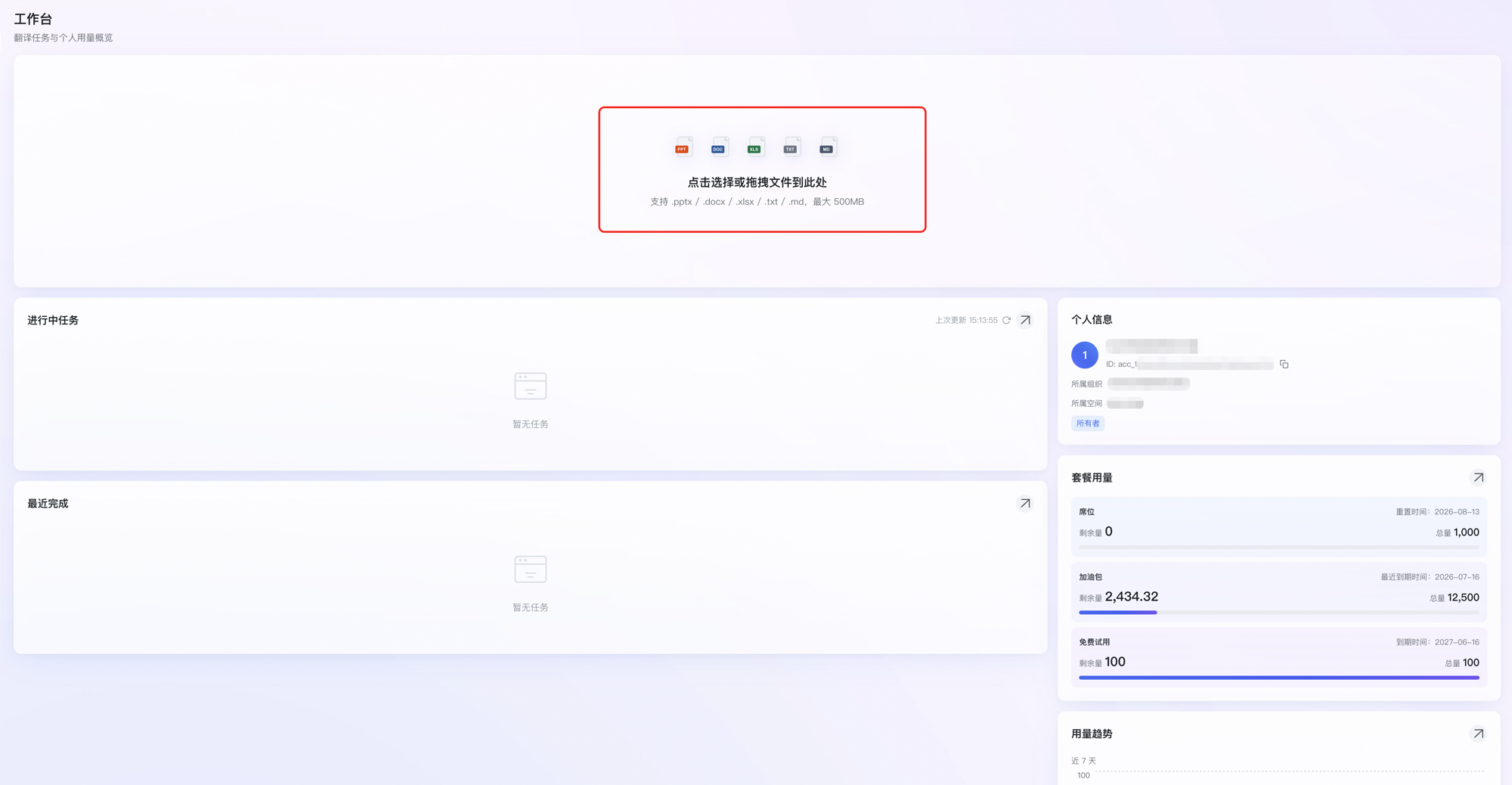Click the MD file type icon
Screen dimensions: 1512x785
828,146
